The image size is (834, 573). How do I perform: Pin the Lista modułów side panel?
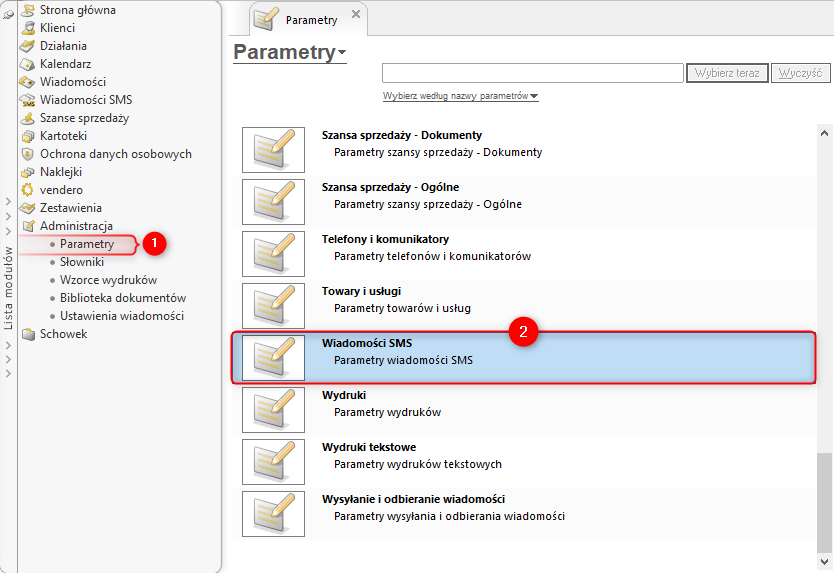pos(9,12)
